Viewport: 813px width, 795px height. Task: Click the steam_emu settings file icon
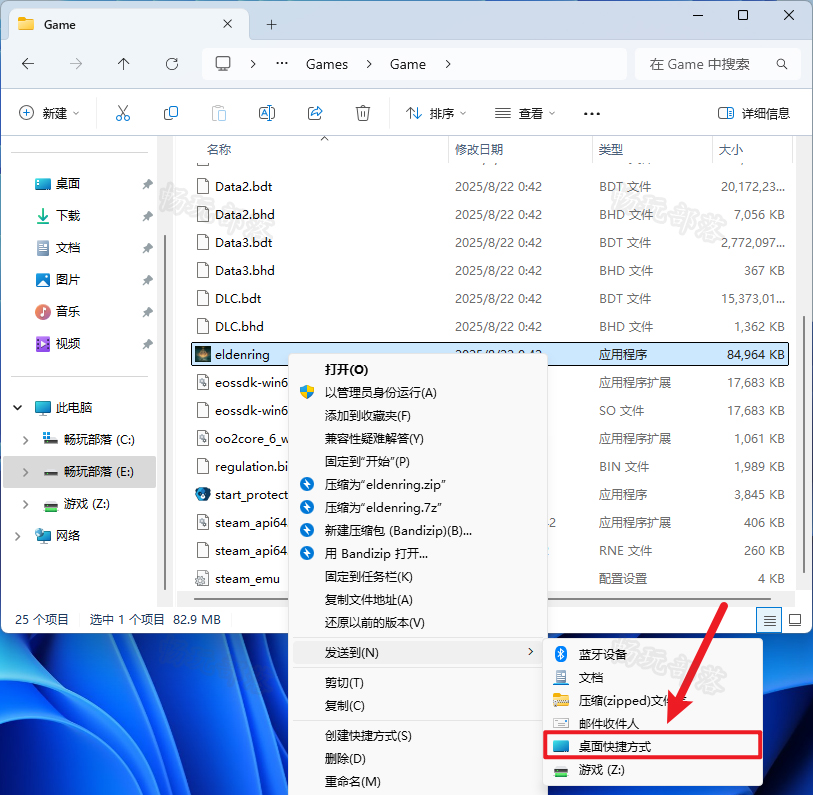coord(203,578)
